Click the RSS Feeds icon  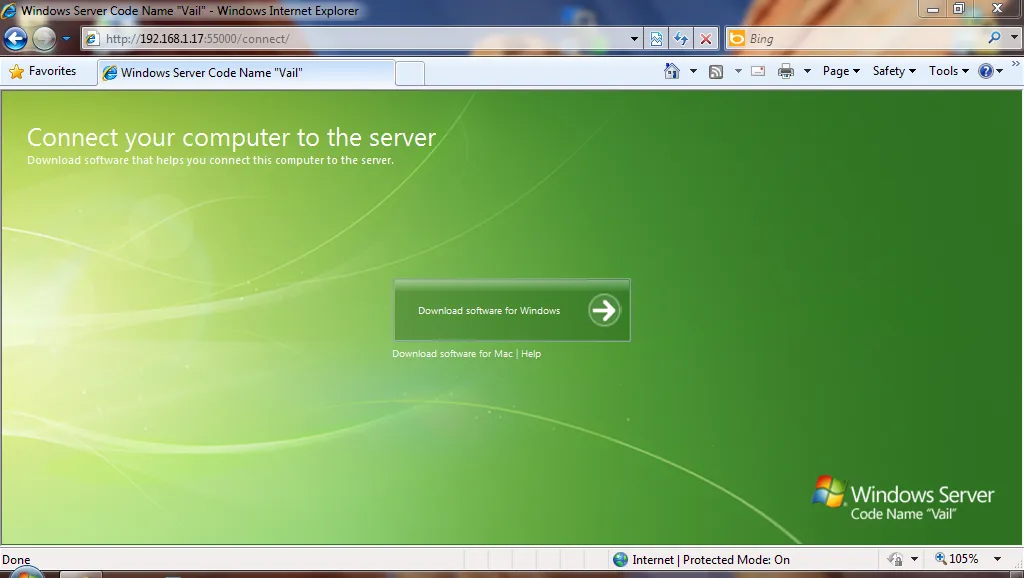coord(716,71)
